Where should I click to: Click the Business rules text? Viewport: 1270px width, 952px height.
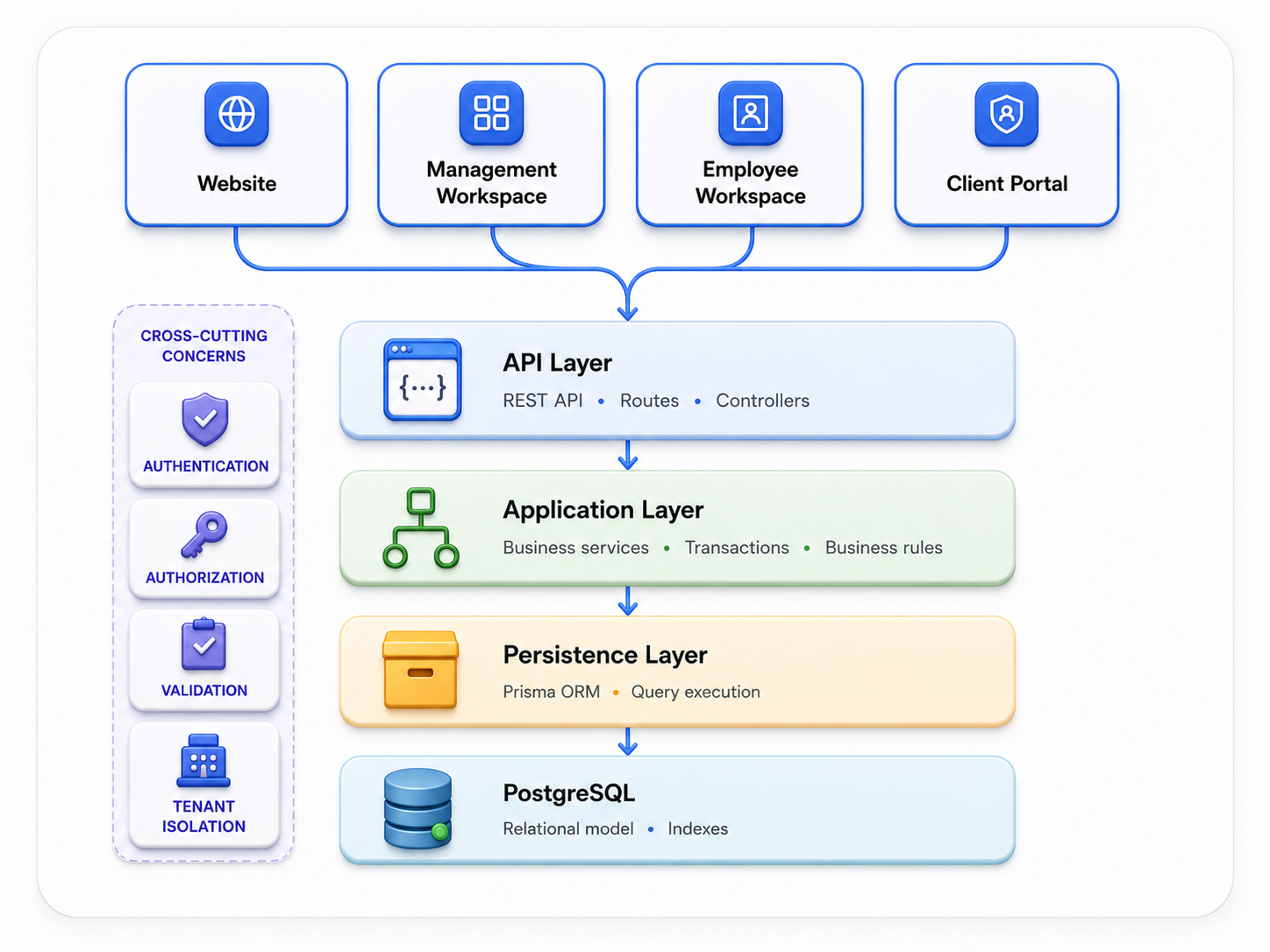884,548
